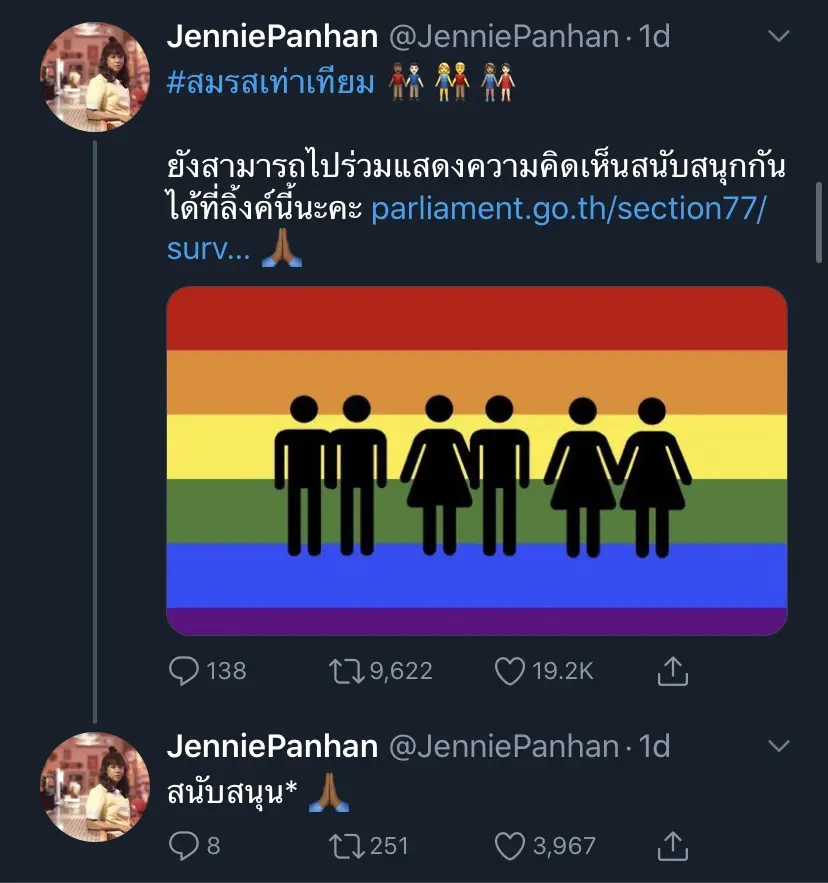Open the #สมรสเท่าเทียม hashtag

270,82
